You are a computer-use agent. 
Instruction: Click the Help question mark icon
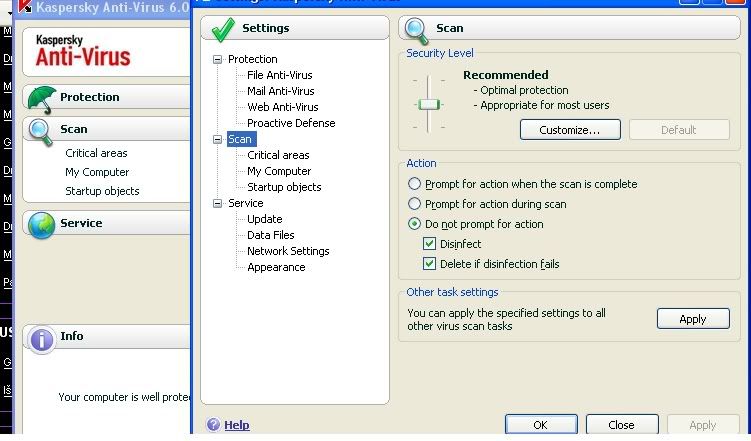pos(213,424)
